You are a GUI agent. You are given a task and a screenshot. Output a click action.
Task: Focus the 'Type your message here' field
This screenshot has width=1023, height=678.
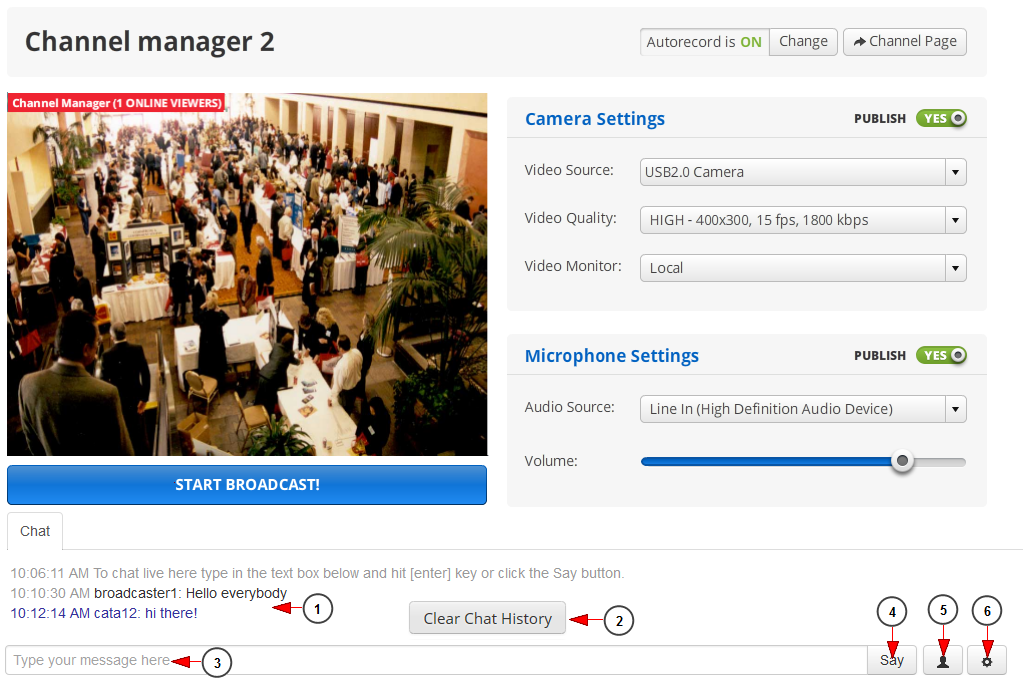tap(436, 660)
